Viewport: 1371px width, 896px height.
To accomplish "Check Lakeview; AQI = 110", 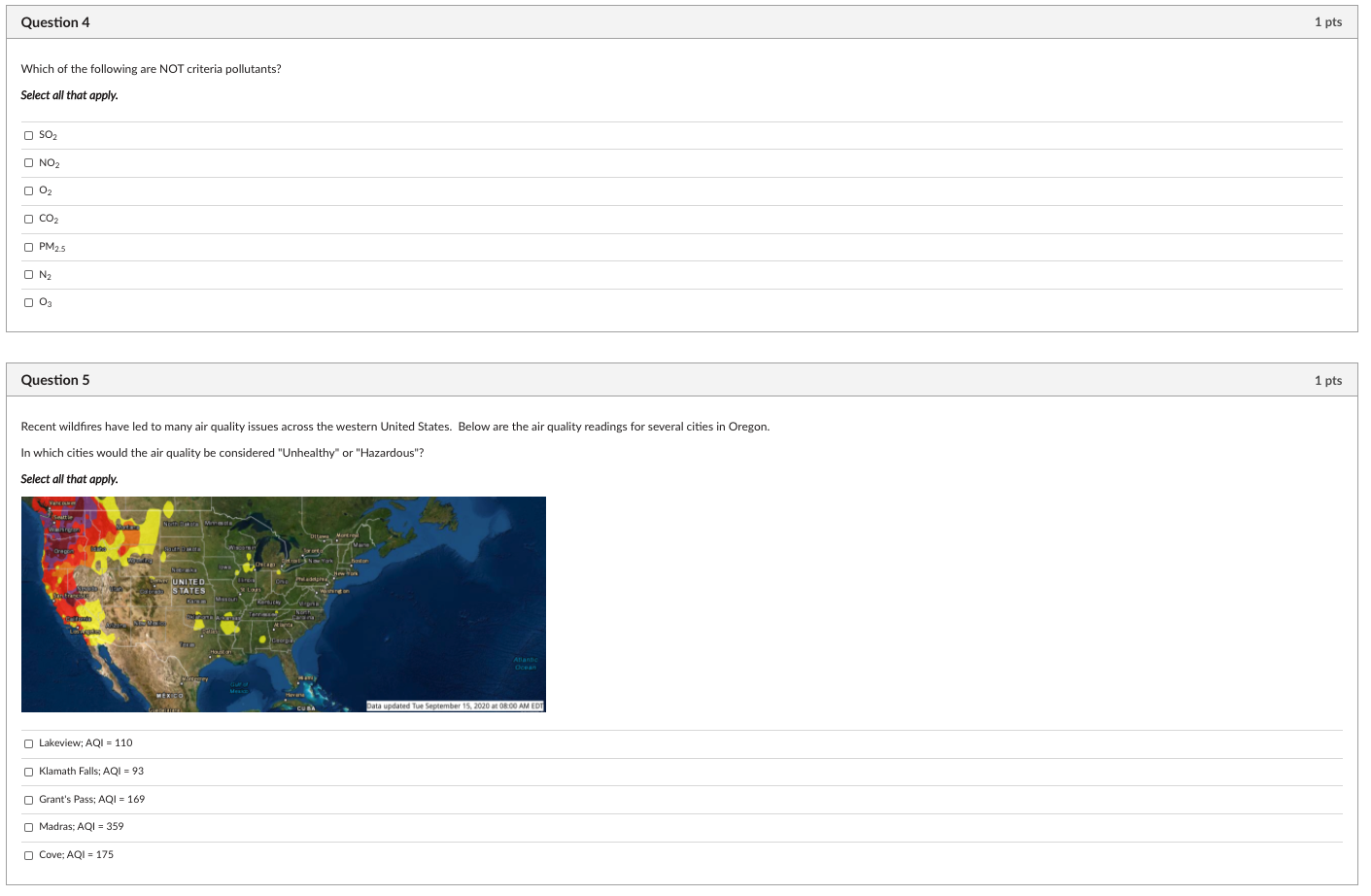I will pos(29,743).
